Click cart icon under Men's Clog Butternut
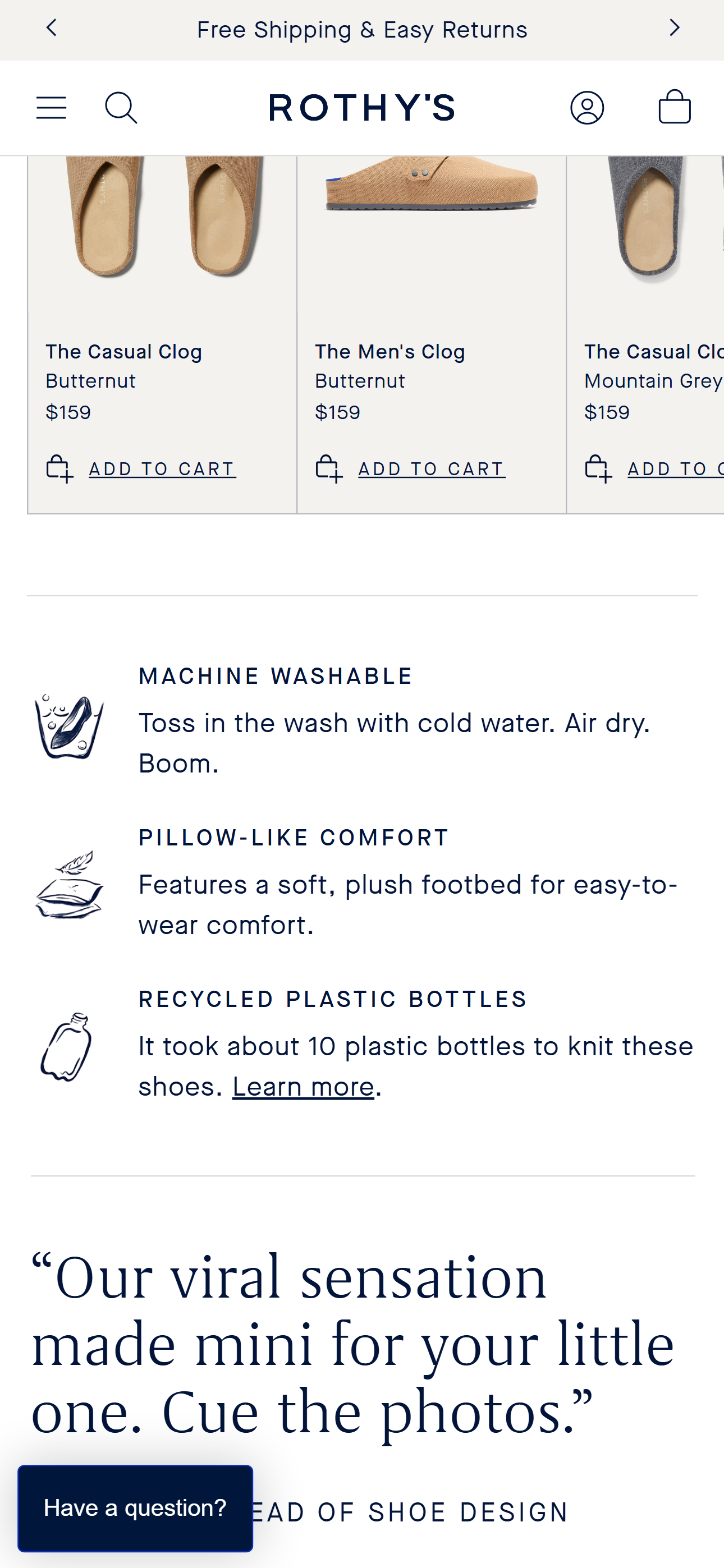Screen dimensions: 724x1568 (329, 468)
